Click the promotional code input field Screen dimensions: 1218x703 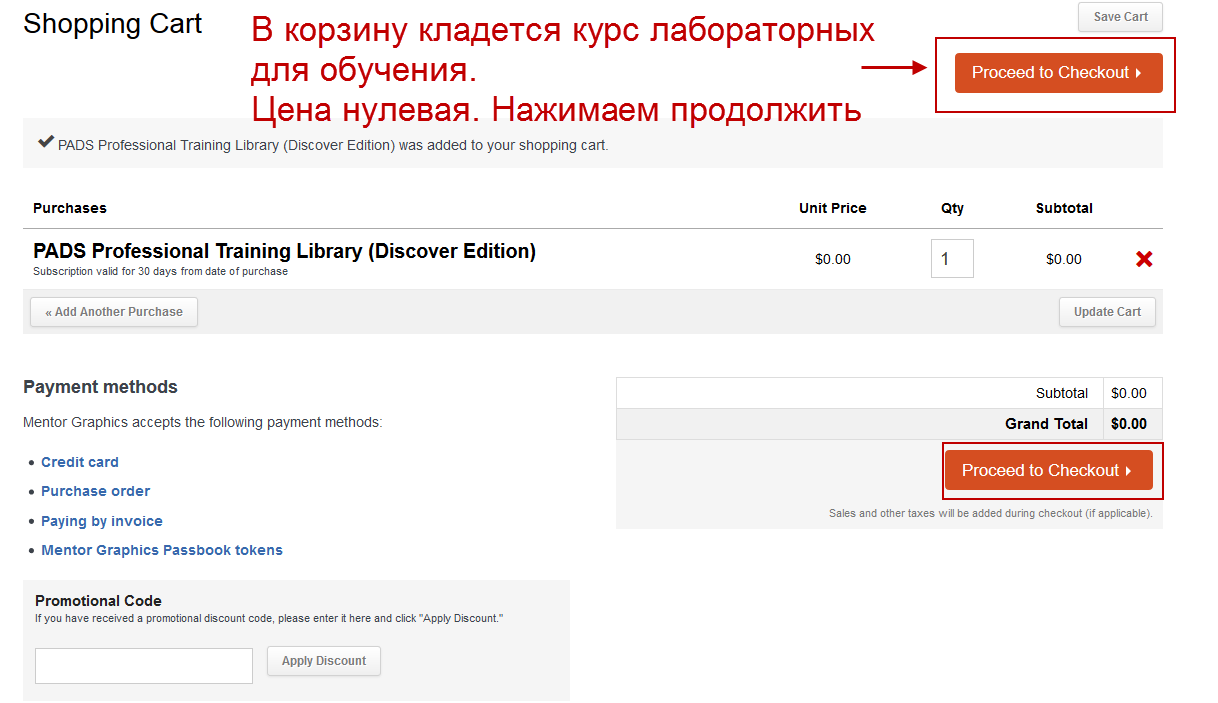144,666
